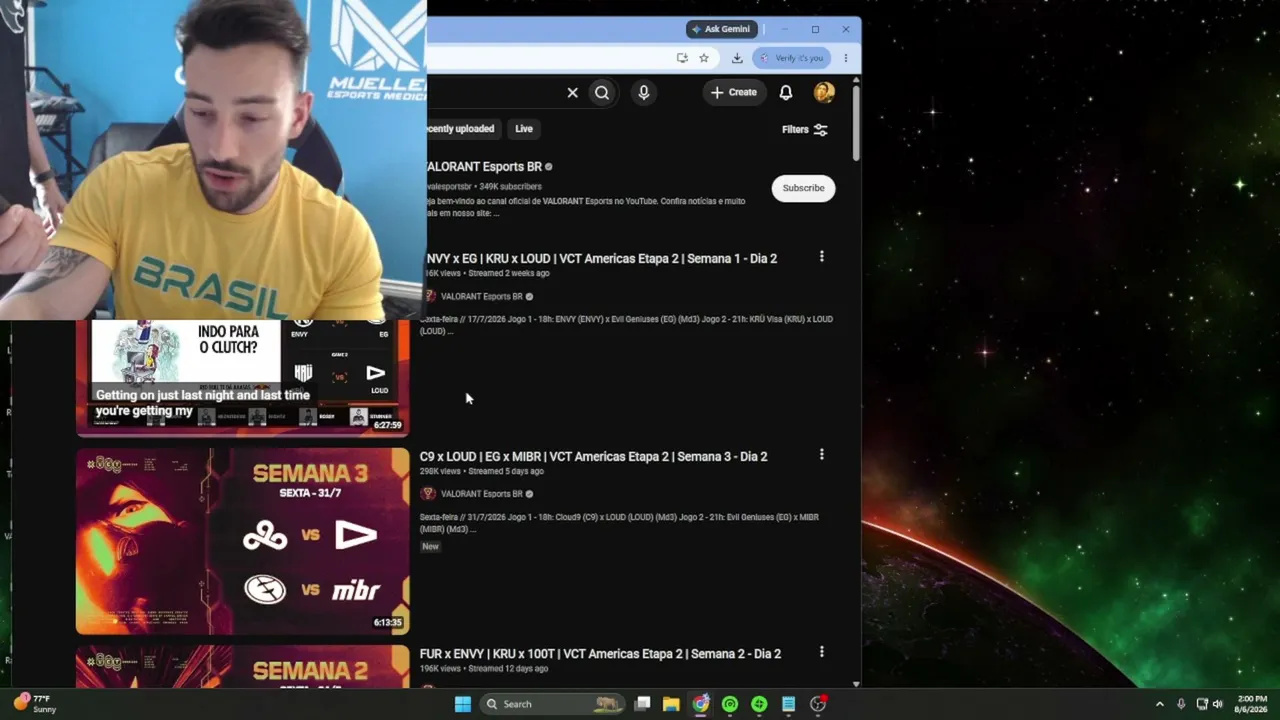This screenshot has height=720, width=1280.
Task: Click the YouTube search magnifier button
Action: 602,92
